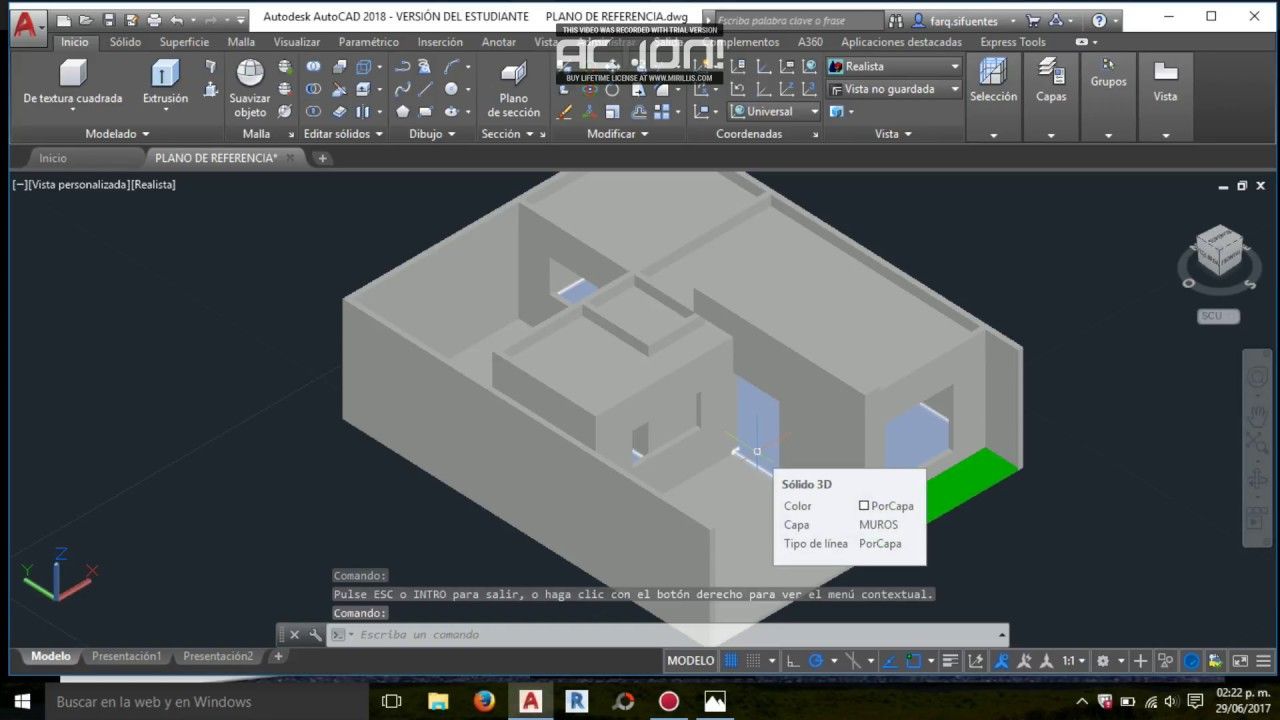Toggle ortho mode in status bar

pyautogui.click(x=793, y=661)
